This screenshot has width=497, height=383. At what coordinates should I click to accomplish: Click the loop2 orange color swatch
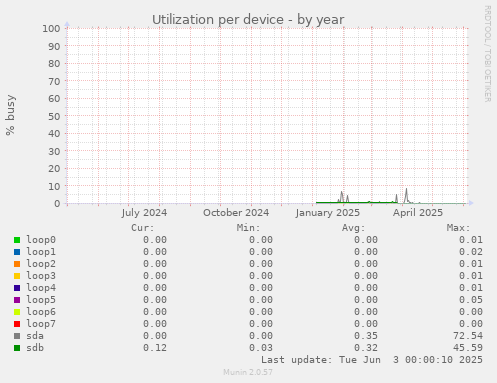(17, 264)
